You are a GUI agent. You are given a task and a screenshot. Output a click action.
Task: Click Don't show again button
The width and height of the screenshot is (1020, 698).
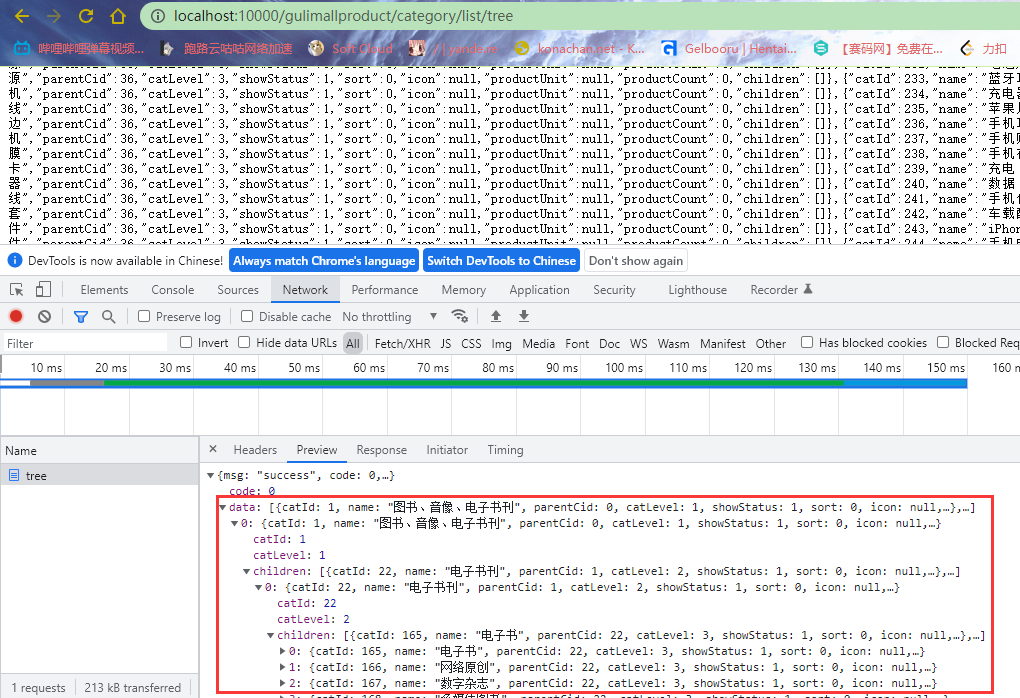[636, 261]
